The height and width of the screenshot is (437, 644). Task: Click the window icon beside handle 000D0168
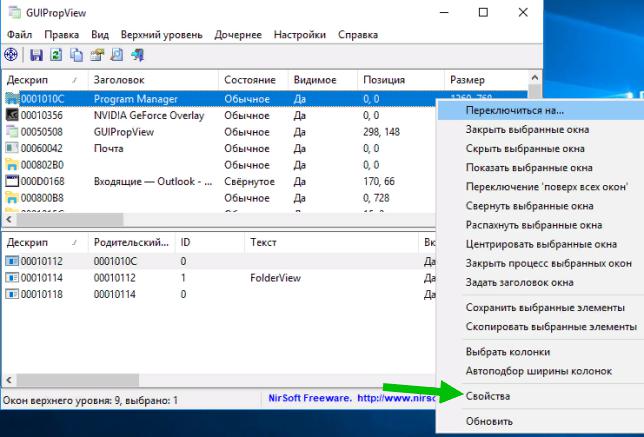[x=12, y=181]
